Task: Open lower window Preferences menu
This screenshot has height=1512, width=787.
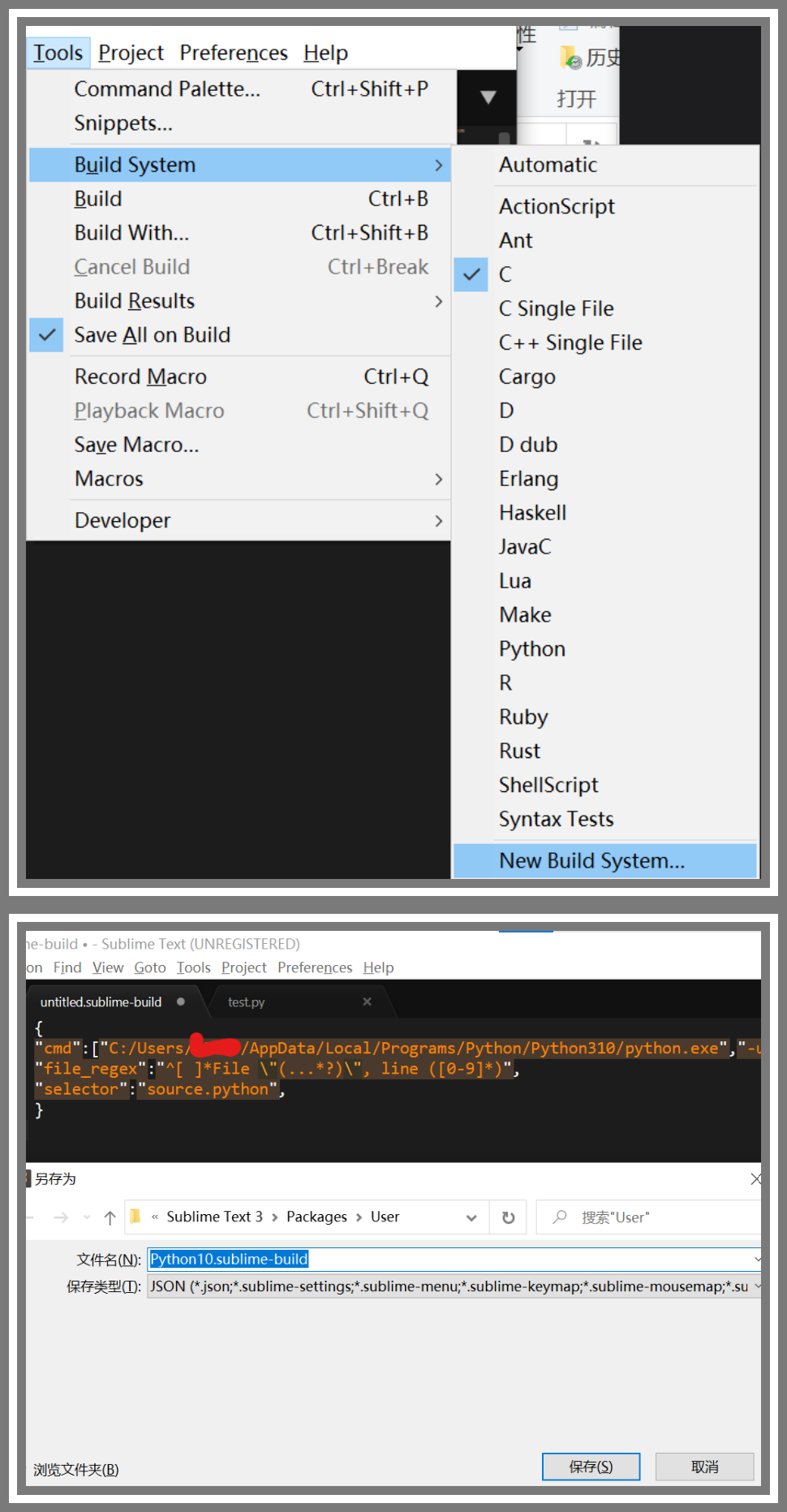Action: click(315, 967)
